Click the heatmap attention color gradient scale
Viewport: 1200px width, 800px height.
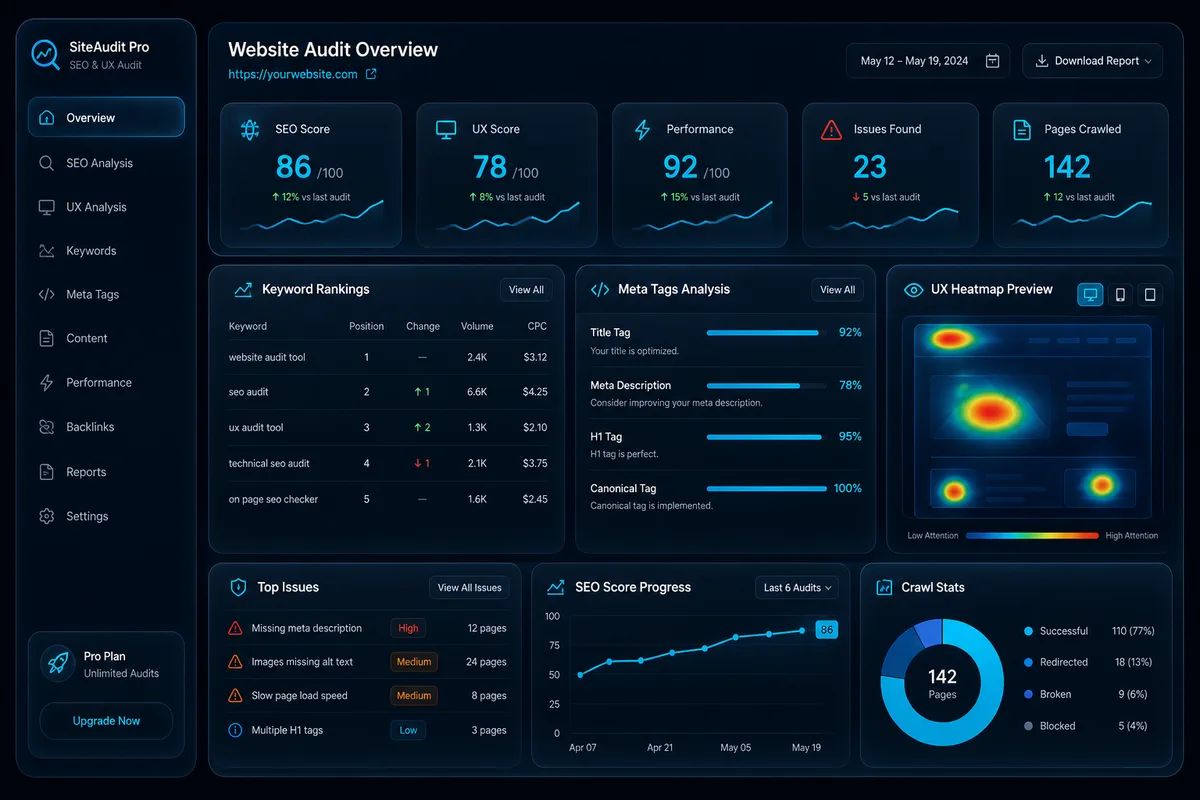(x=1032, y=536)
